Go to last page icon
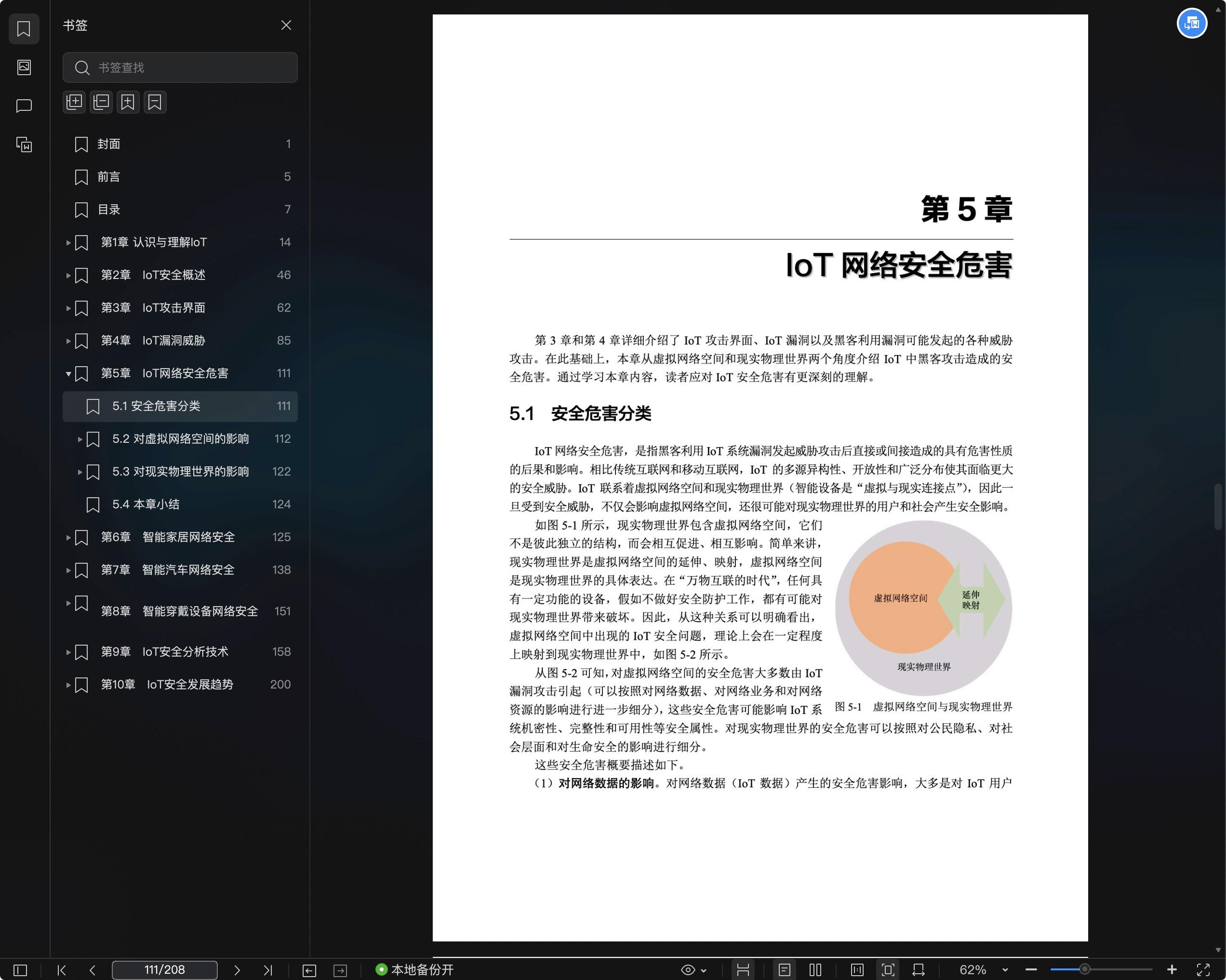This screenshot has height=980, width=1226. (268, 970)
